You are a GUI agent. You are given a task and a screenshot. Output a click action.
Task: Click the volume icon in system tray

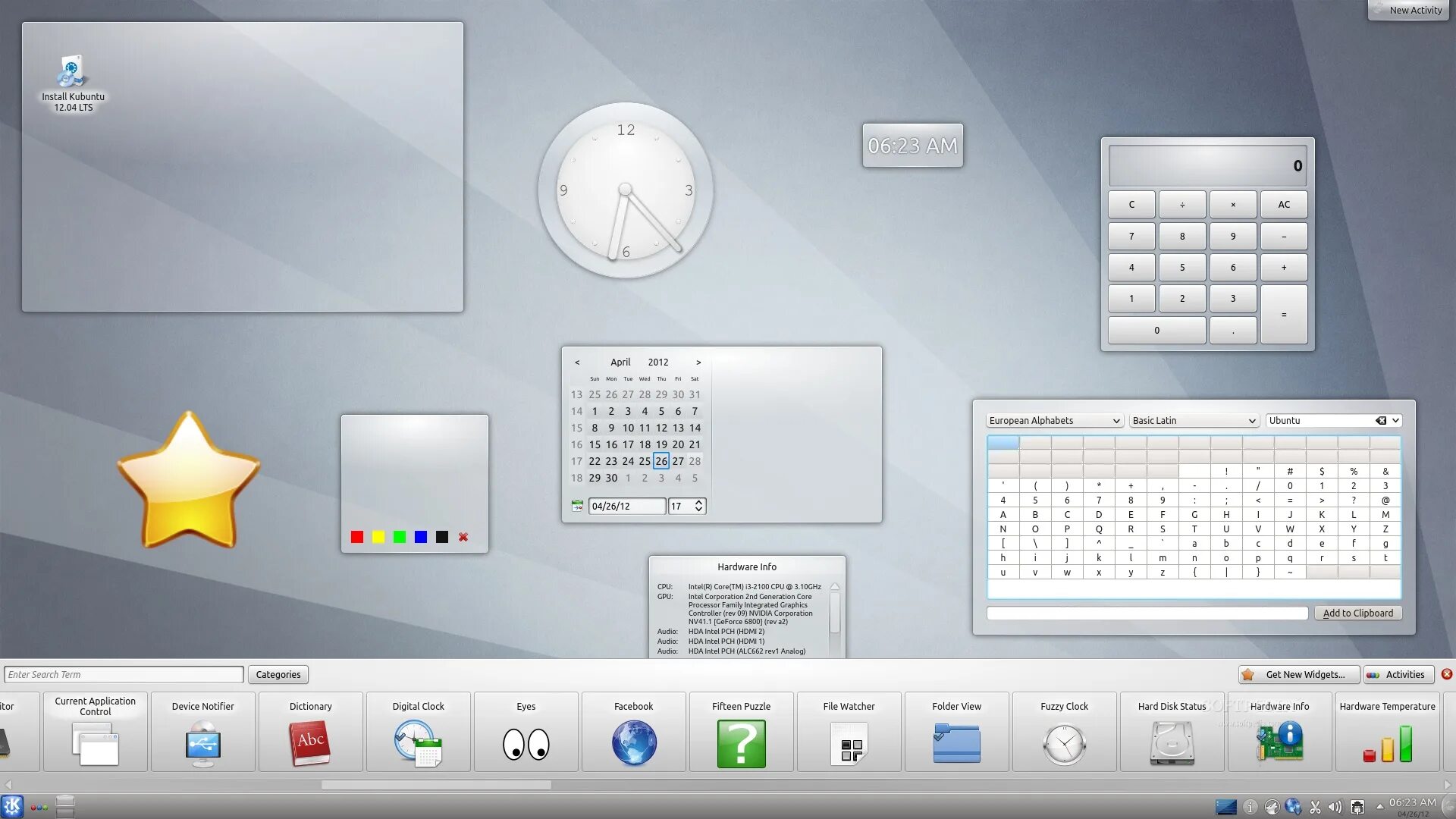[1335, 807]
